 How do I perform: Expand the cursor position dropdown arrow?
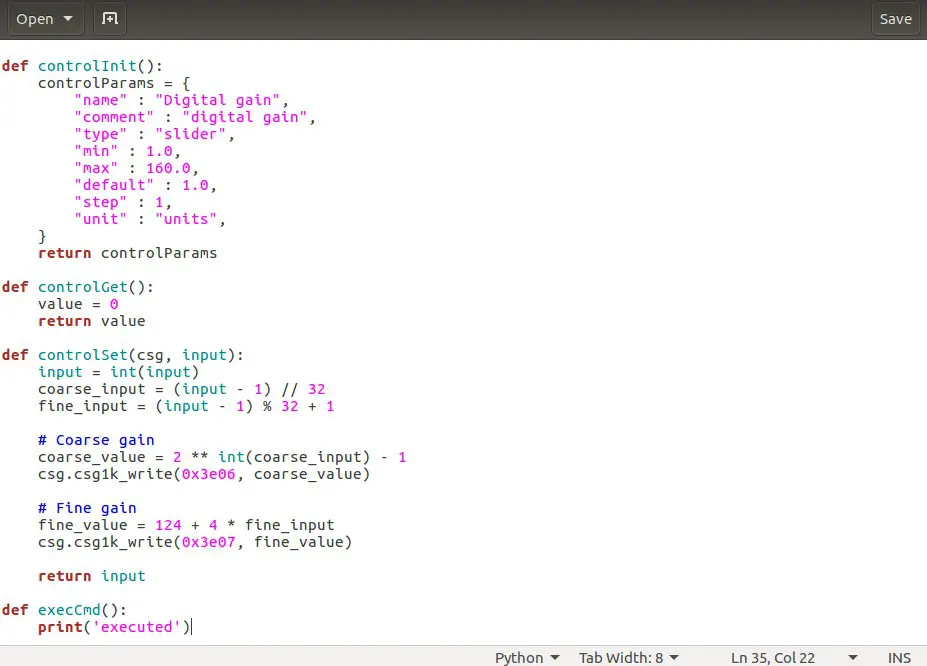(853, 658)
